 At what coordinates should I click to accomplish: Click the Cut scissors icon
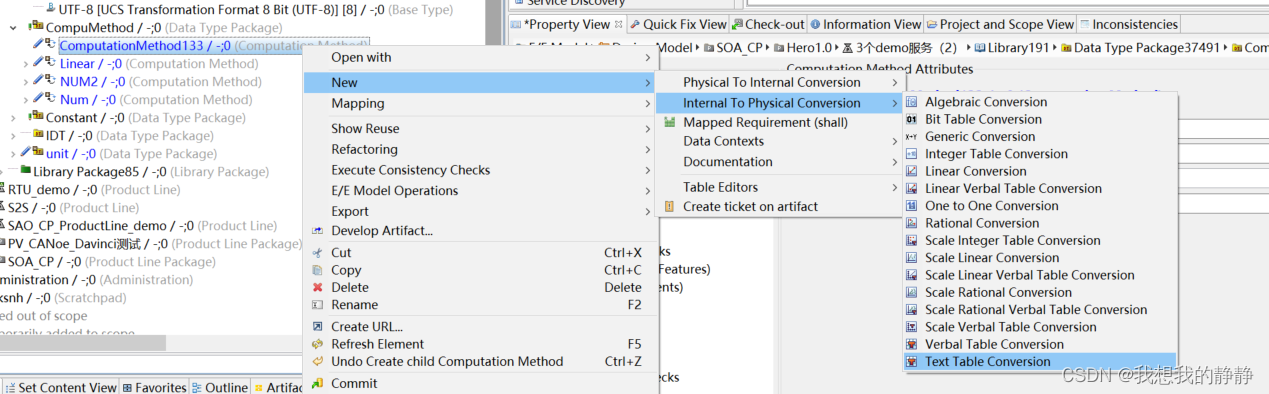pyautogui.click(x=318, y=253)
